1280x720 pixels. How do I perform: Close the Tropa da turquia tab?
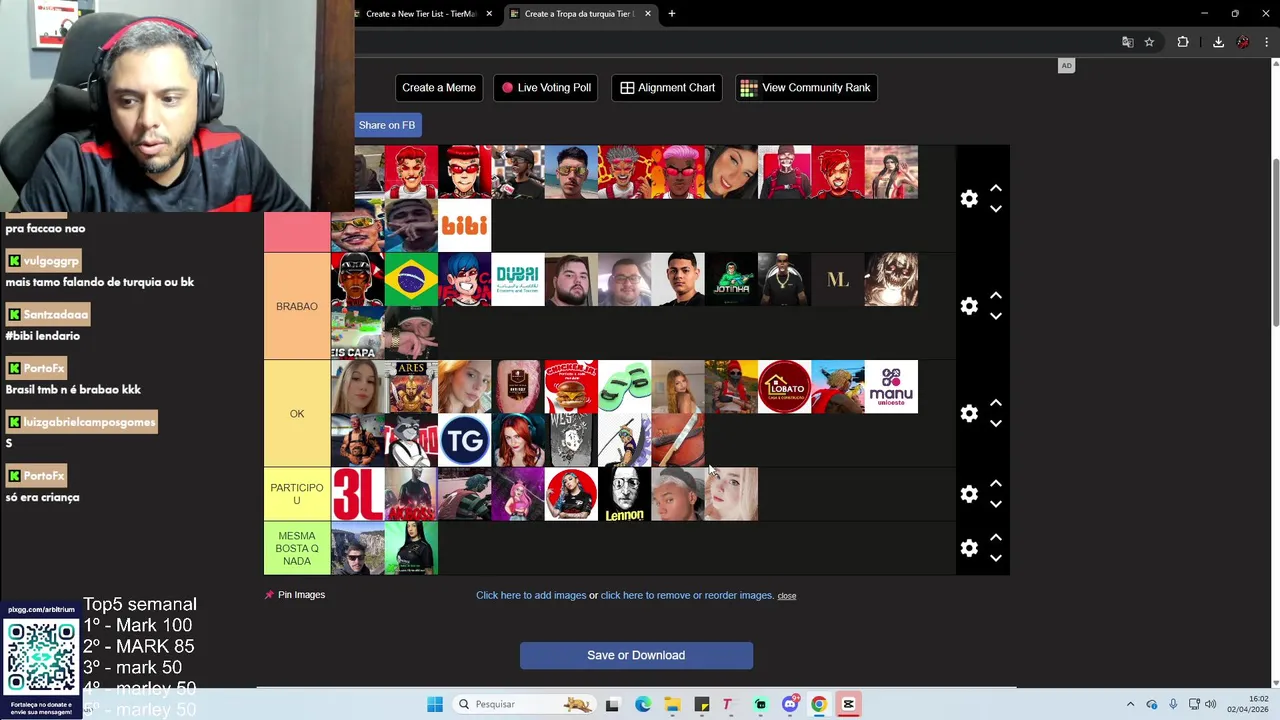[x=648, y=14]
